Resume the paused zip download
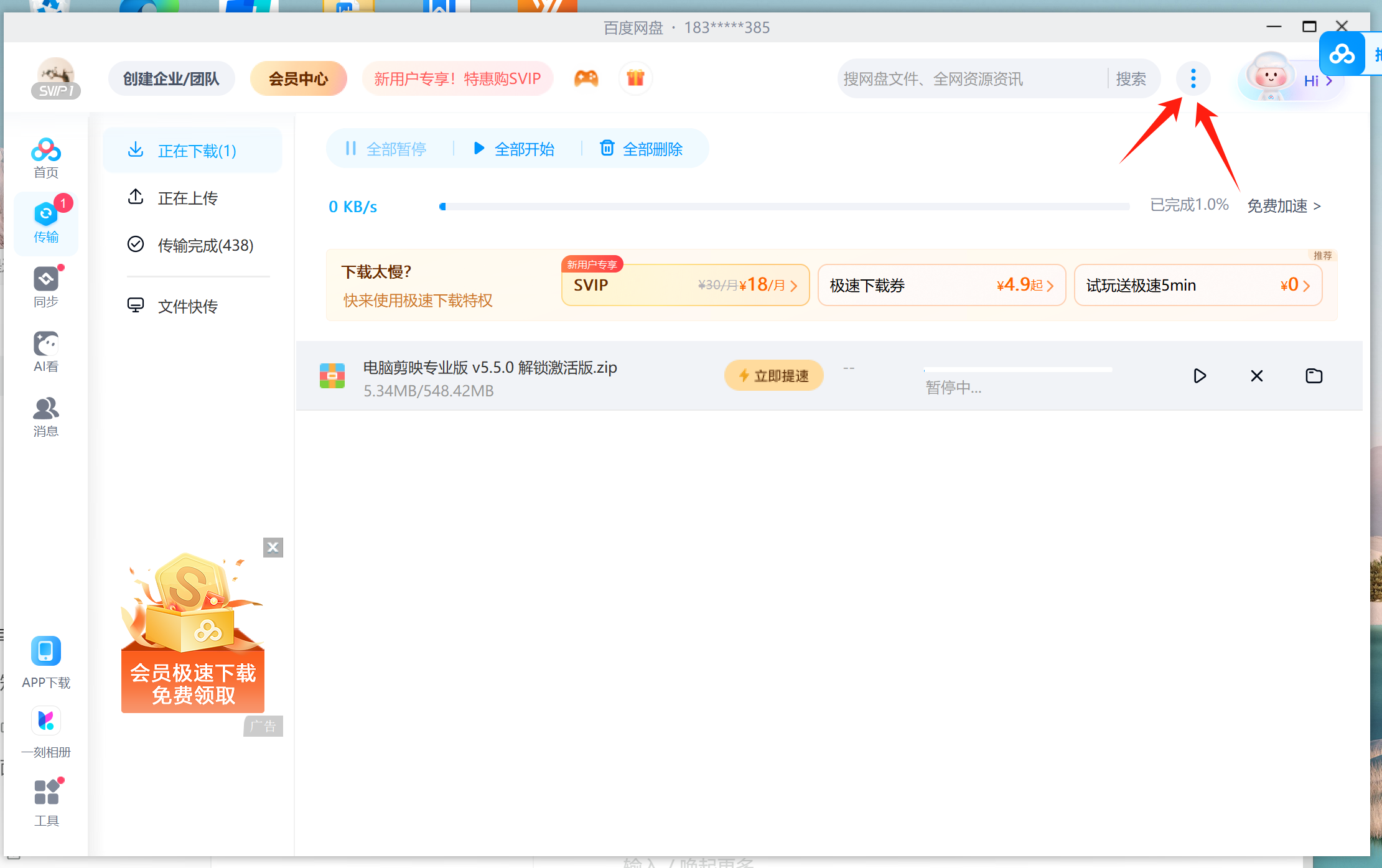The height and width of the screenshot is (868, 1382). (x=1200, y=376)
